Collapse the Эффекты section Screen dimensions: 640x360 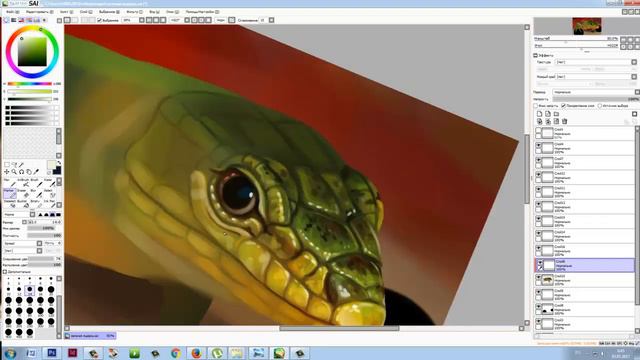click(x=535, y=55)
